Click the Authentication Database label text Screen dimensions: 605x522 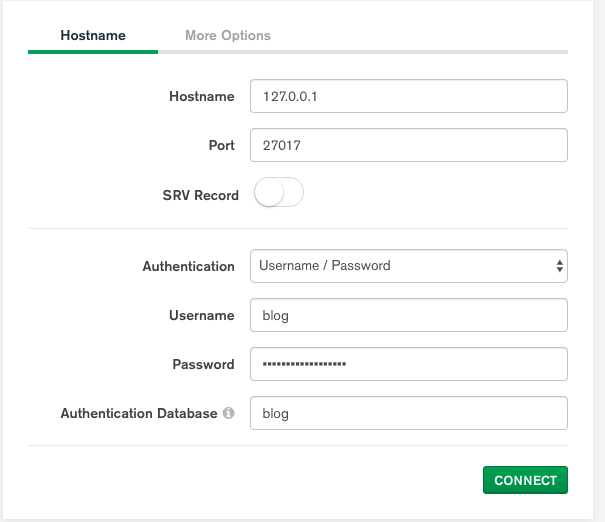click(x=138, y=413)
